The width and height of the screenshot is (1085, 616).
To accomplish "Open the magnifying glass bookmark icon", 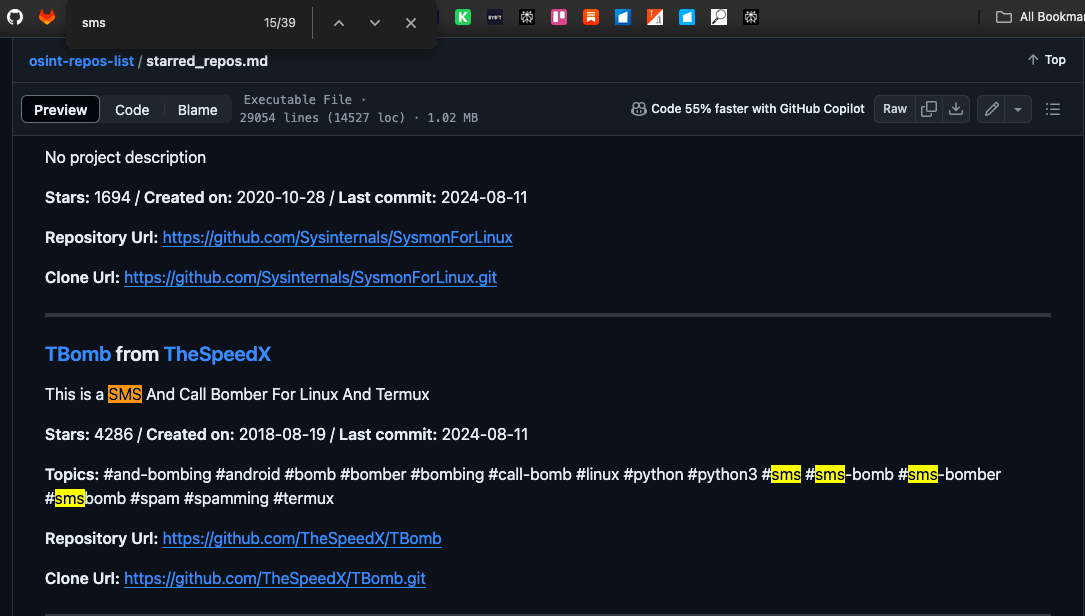I will point(719,17).
